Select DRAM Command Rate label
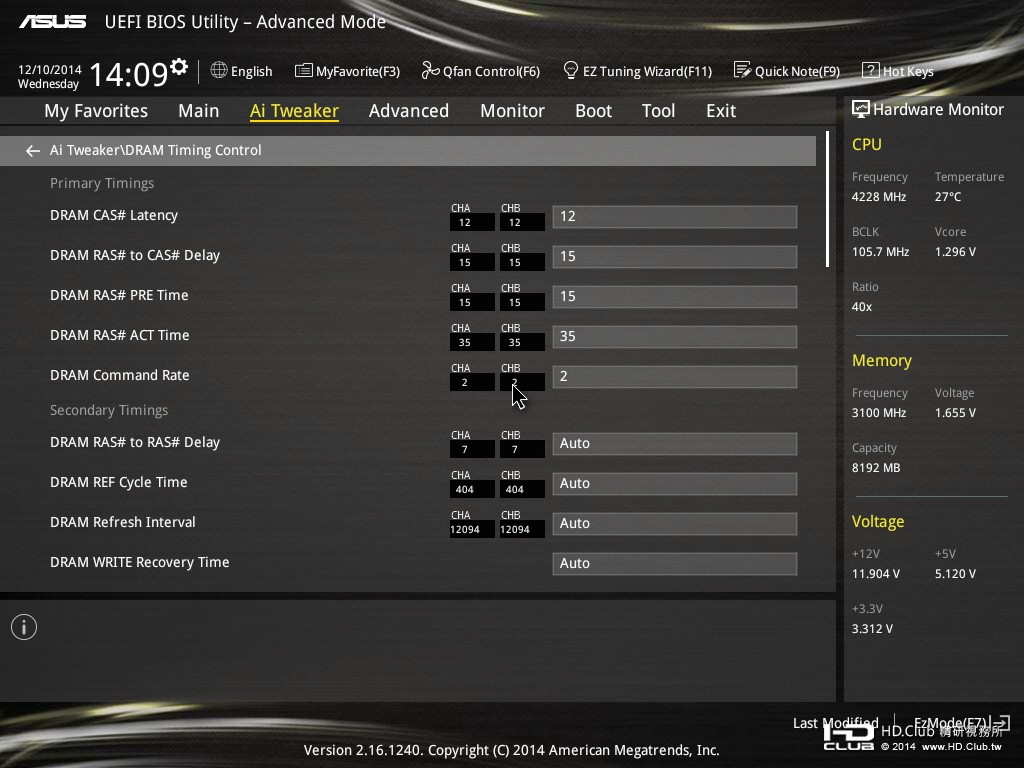Image resolution: width=1024 pixels, height=768 pixels. [120, 376]
